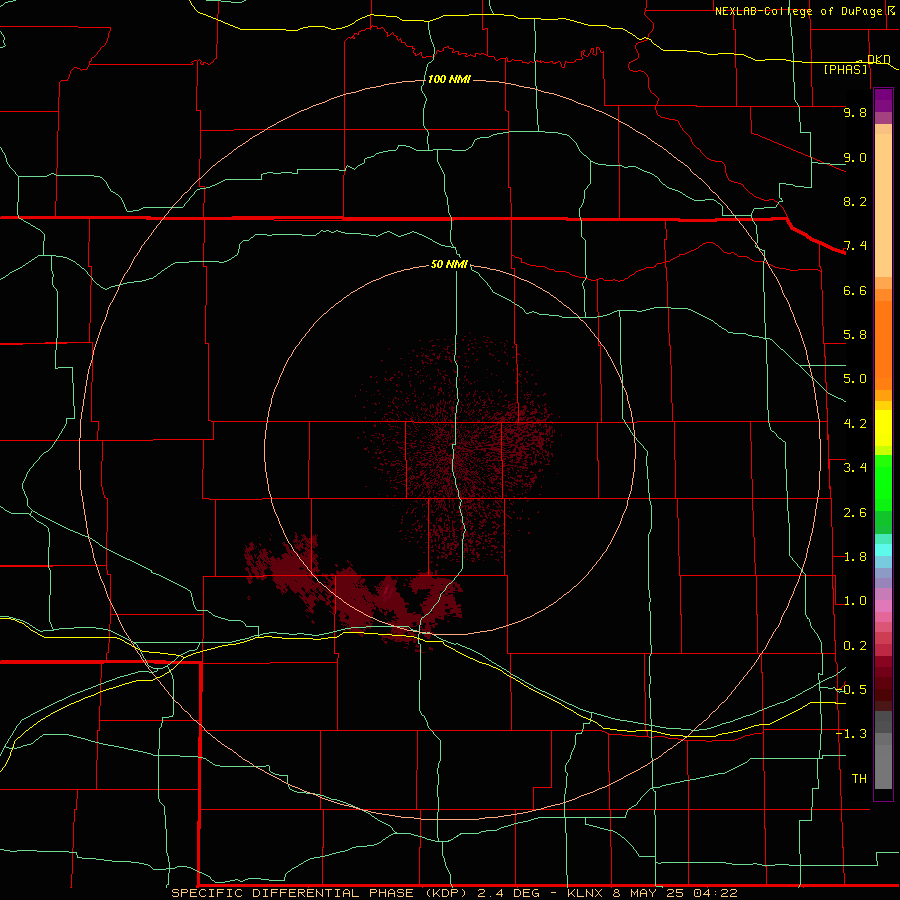This screenshot has width=900, height=900.
Task: Pick the yellow swatch on the color scale
Action: [883, 428]
